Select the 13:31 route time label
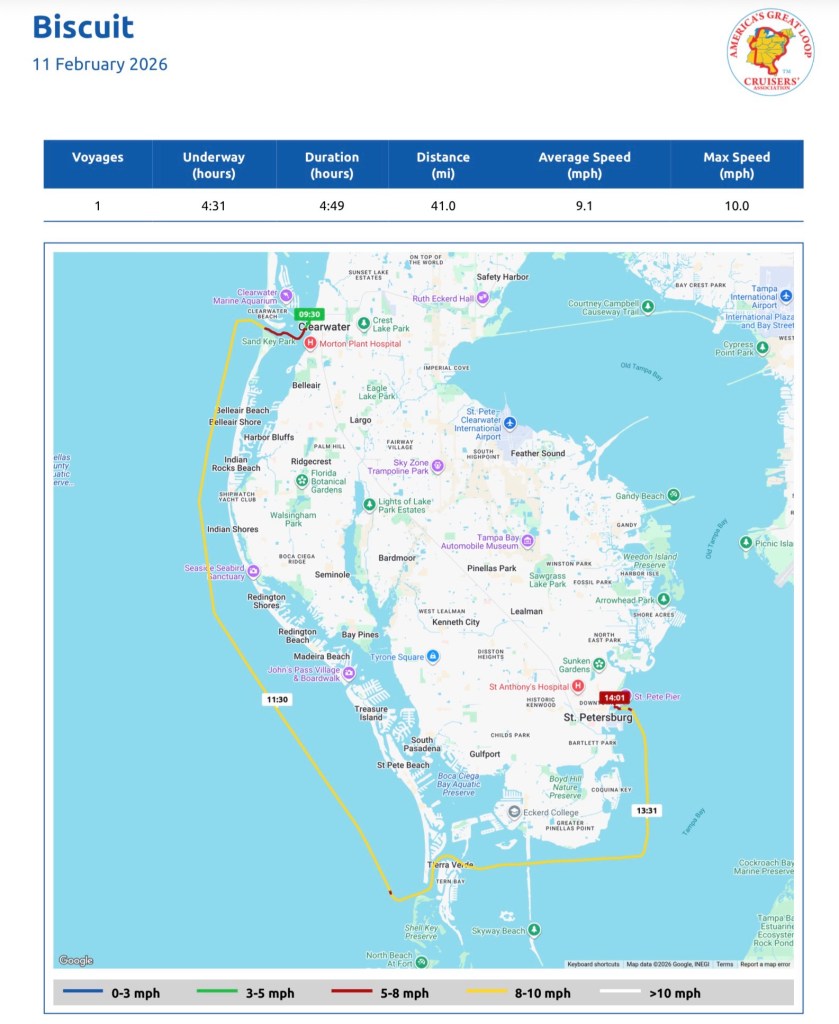 click(646, 810)
